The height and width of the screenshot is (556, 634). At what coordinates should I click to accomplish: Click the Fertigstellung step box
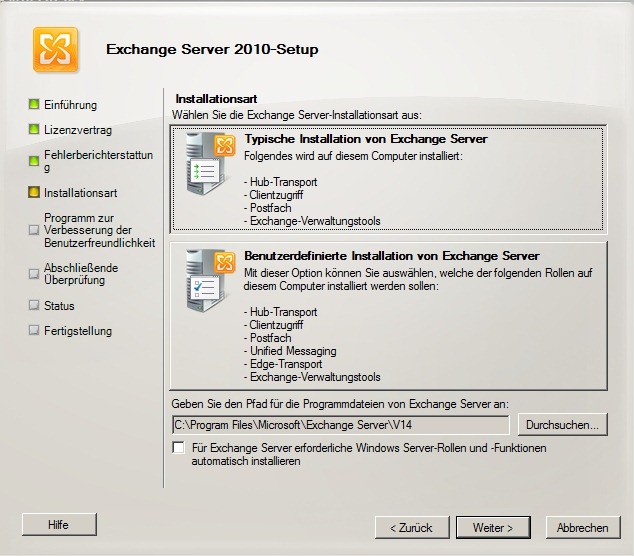tap(34, 330)
